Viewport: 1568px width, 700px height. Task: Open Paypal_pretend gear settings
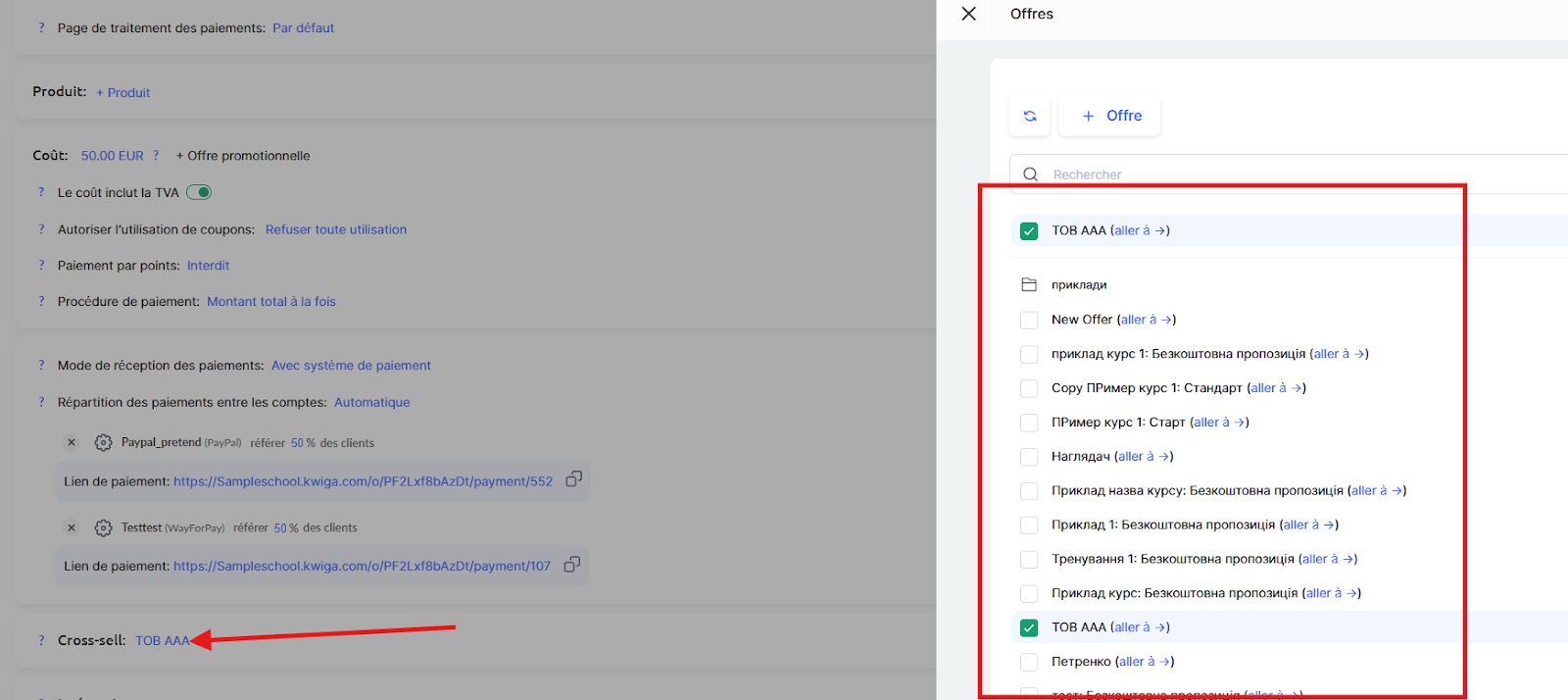pyautogui.click(x=103, y=443)
